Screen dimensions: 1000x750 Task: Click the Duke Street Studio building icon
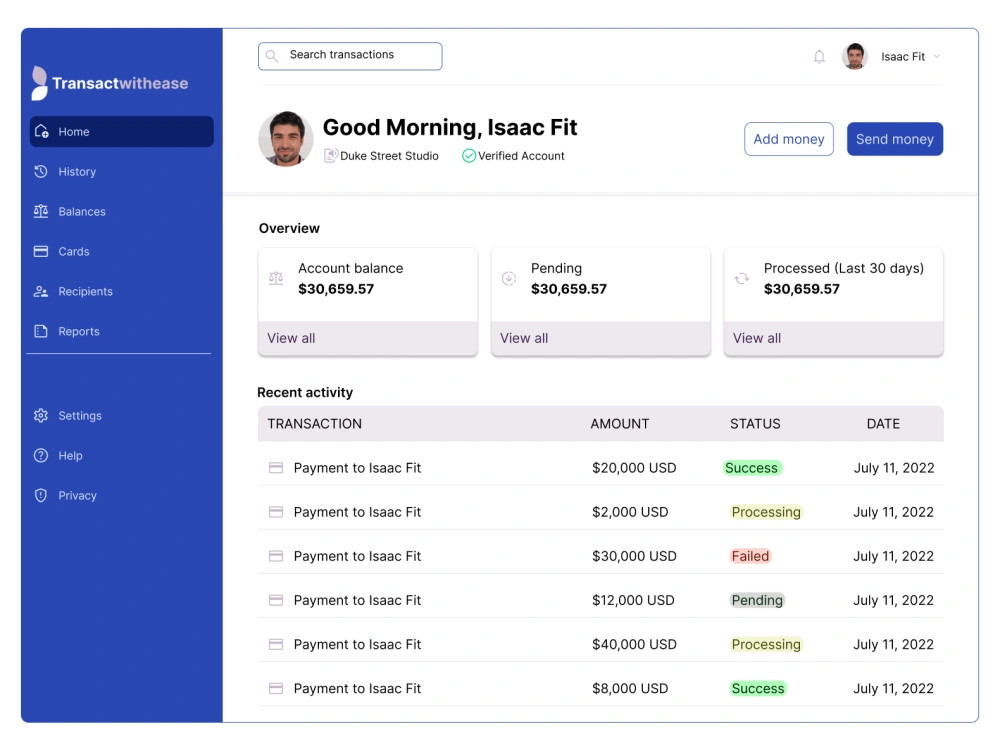[330, 156]
